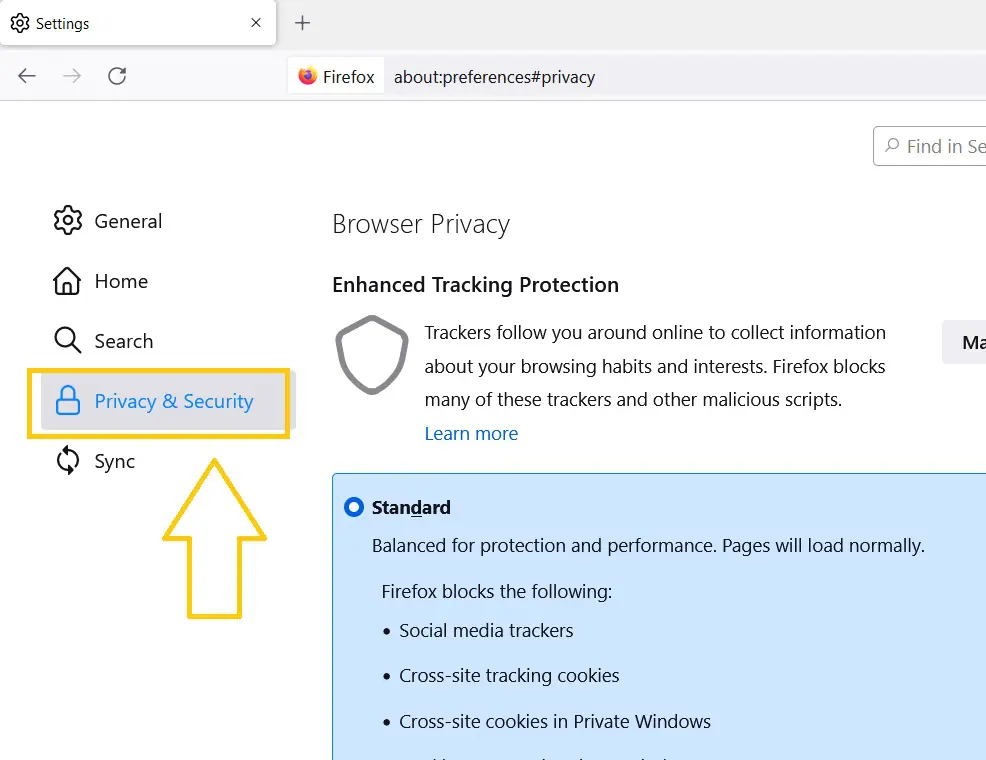Reload the current page

click(x=117, y=76)
